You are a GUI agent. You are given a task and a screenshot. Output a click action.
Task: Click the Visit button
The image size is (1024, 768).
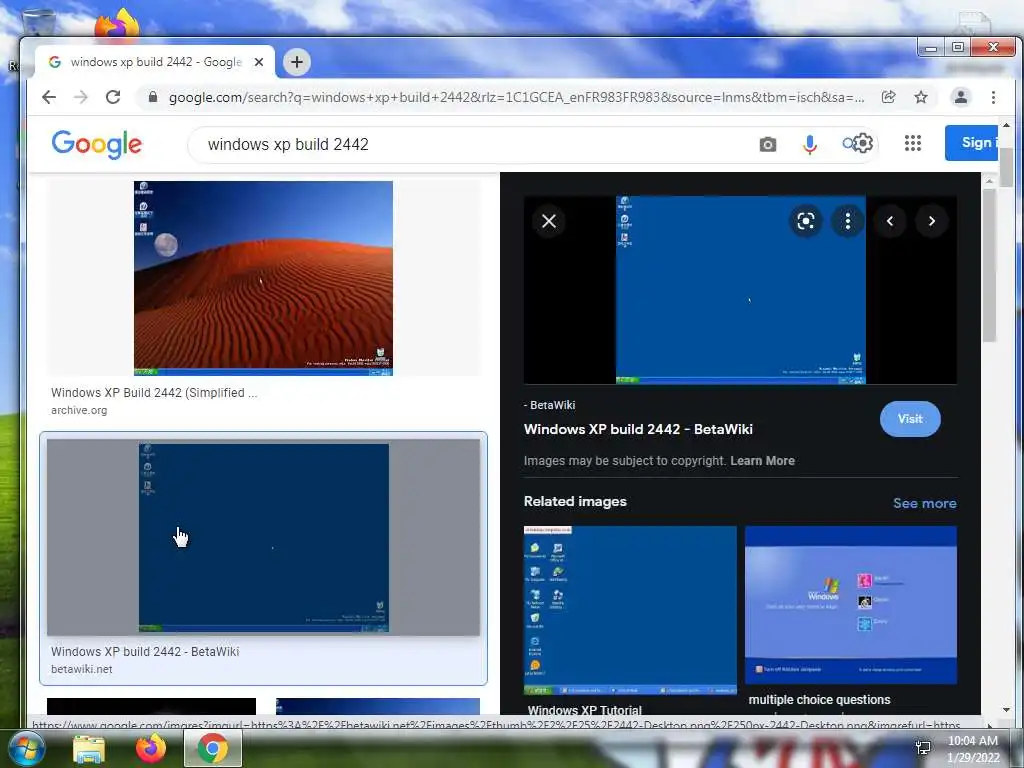pyautogui.click(x=910, y=419)
